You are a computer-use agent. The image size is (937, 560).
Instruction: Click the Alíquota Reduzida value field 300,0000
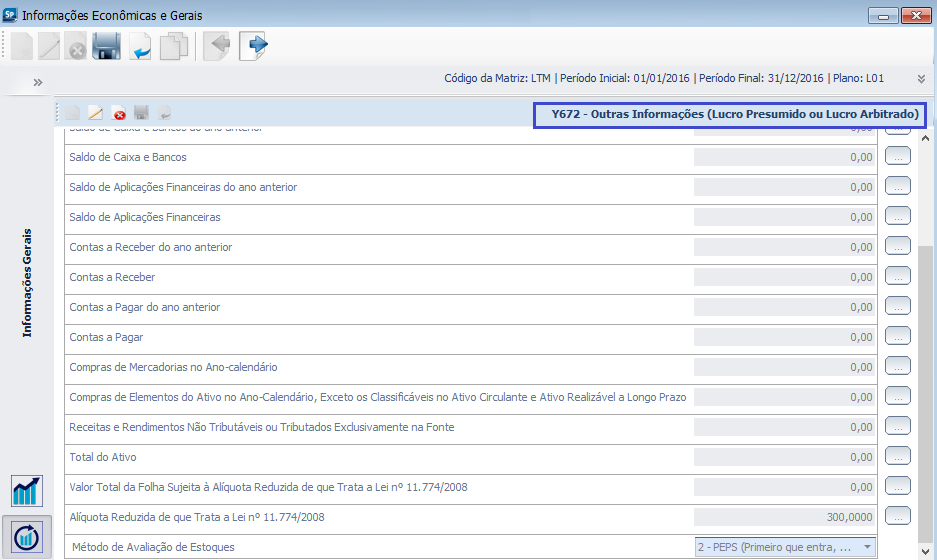point(784,517)
